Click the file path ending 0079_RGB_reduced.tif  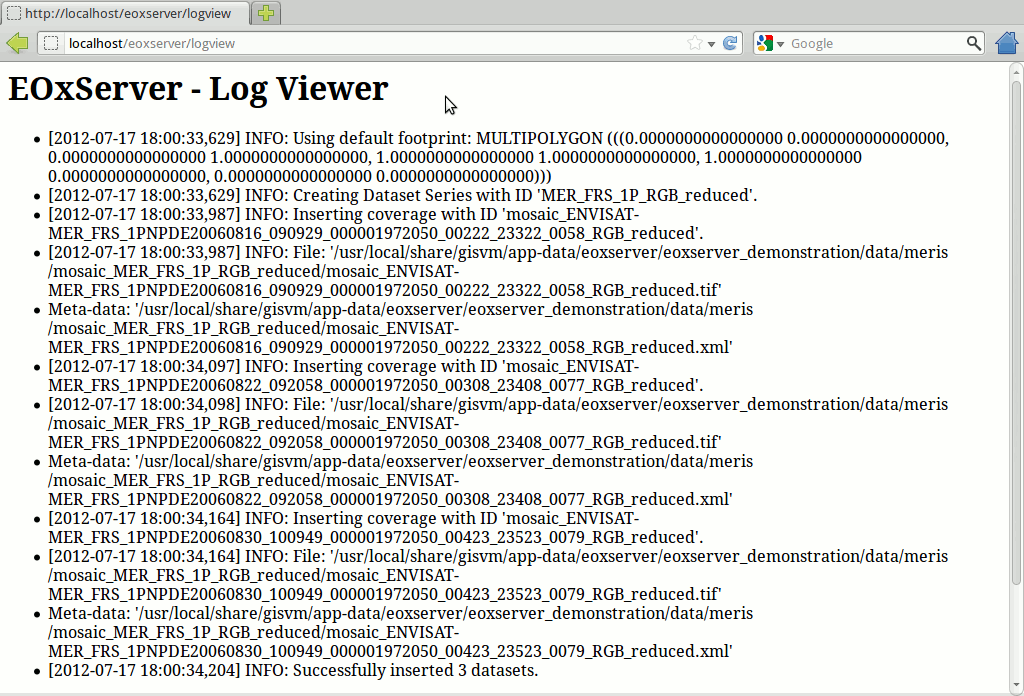pos(498,575)
